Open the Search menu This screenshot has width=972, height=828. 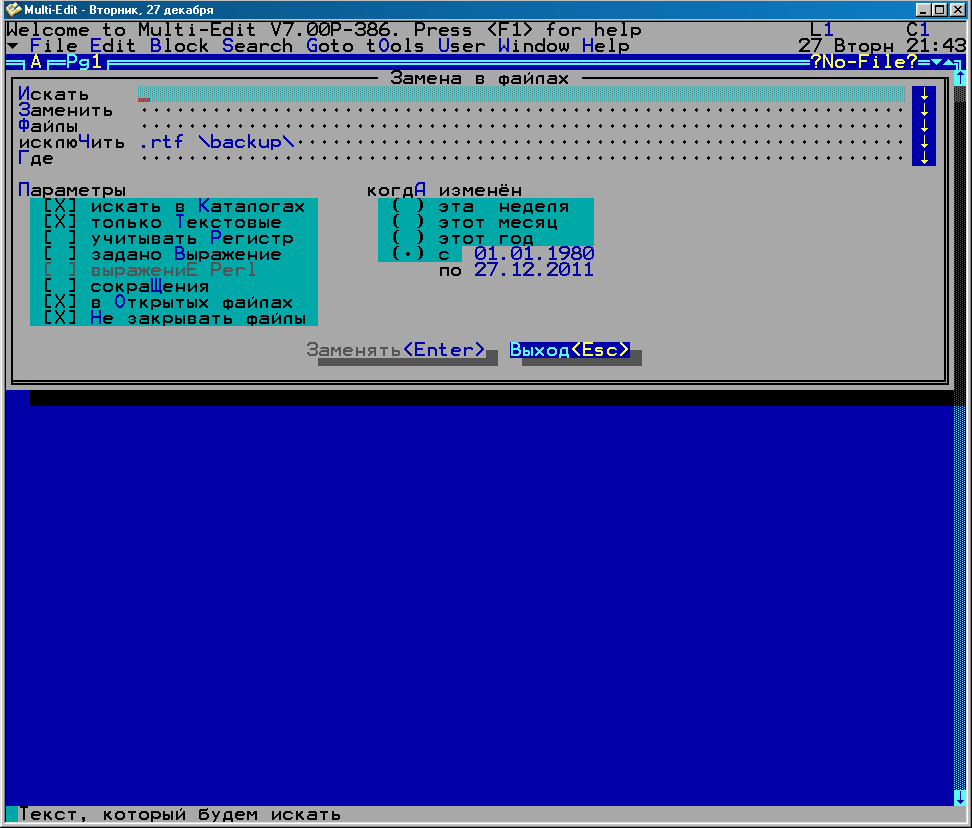pos(257,46)
